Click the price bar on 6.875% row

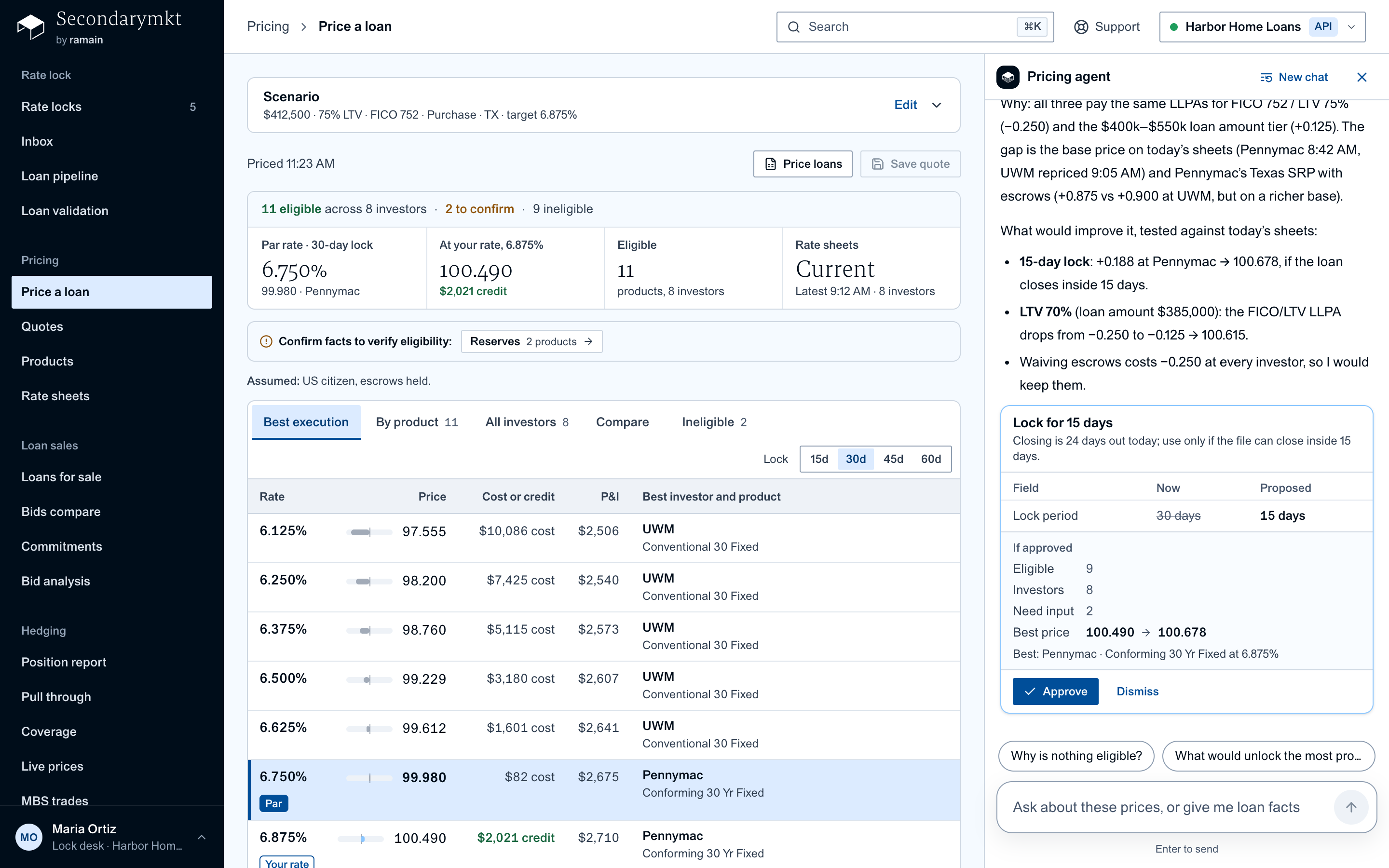pyautogui.click(x=361, y=839)
